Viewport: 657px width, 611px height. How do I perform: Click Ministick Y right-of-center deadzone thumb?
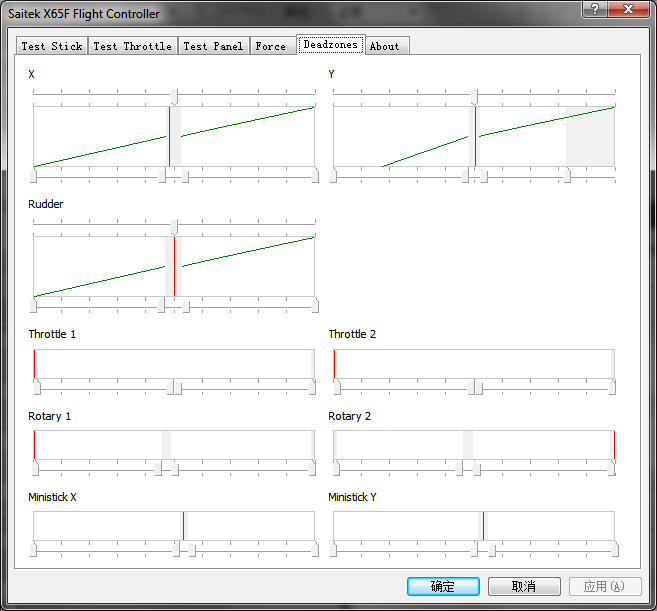(x=492, y=549)
